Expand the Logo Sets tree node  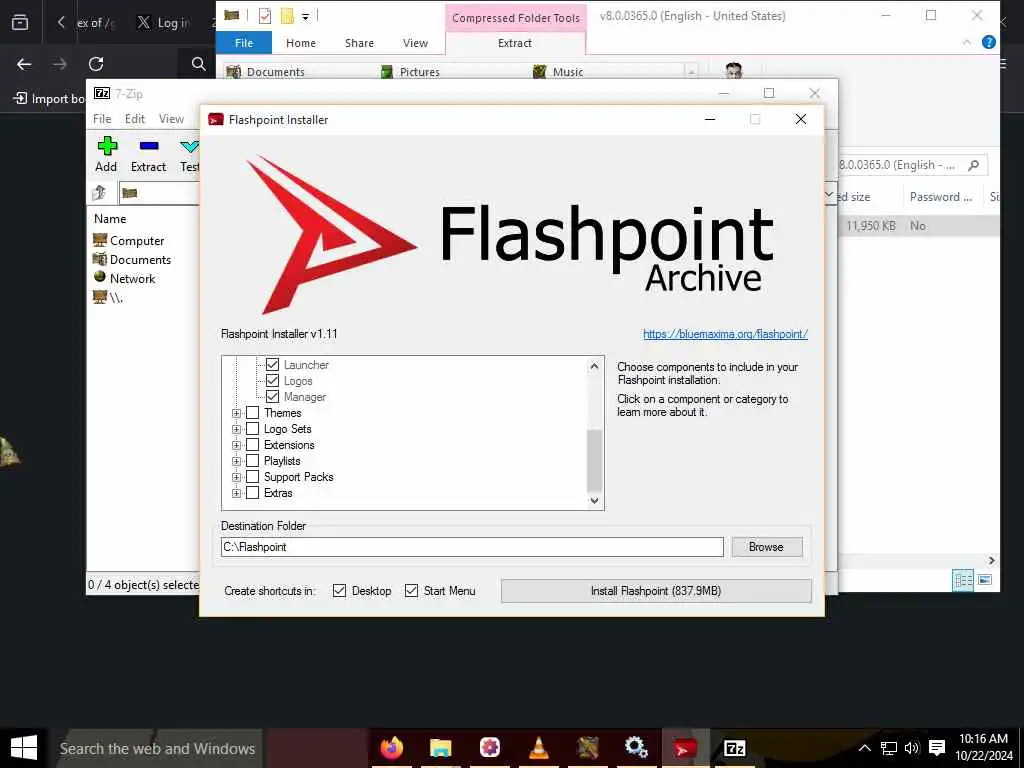point(236,429)
